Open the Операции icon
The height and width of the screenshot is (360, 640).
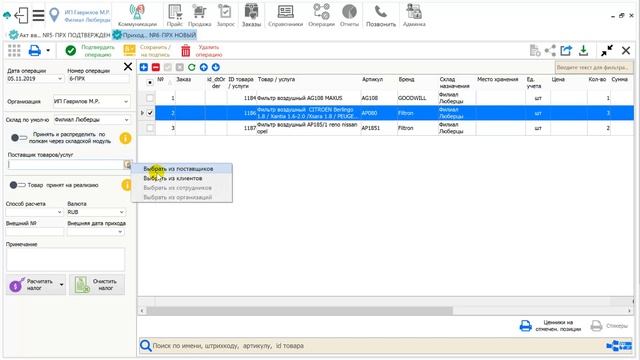[321, 12]
